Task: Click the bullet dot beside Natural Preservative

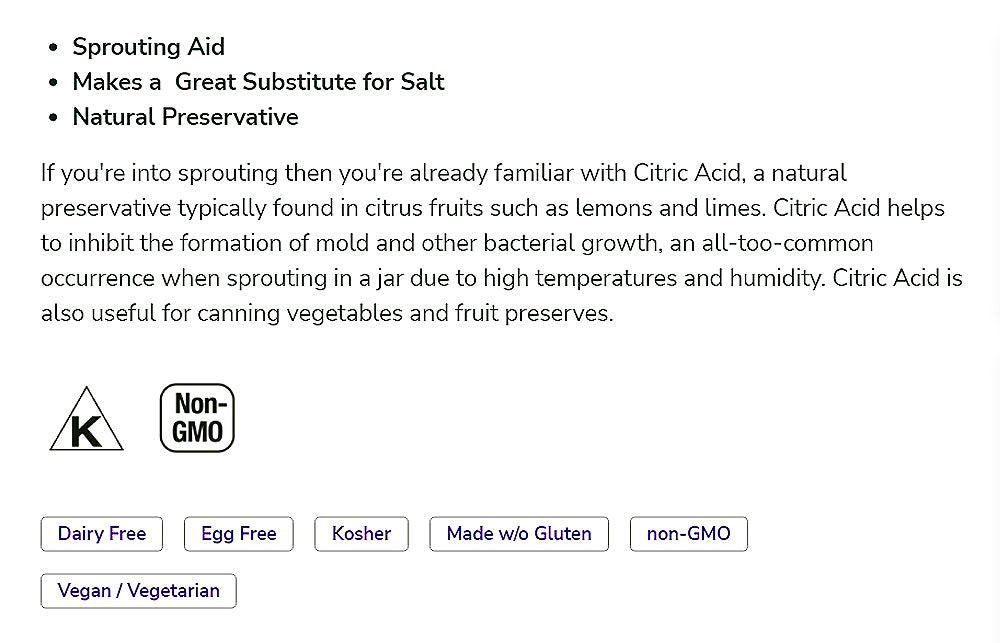Action: click(x=53, y=118)
